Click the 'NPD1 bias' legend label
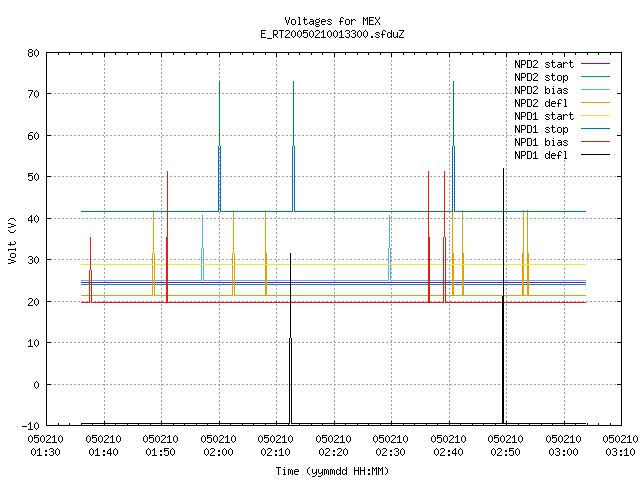The height and width of the screenshot is (480, 640). tap(541, 142)
